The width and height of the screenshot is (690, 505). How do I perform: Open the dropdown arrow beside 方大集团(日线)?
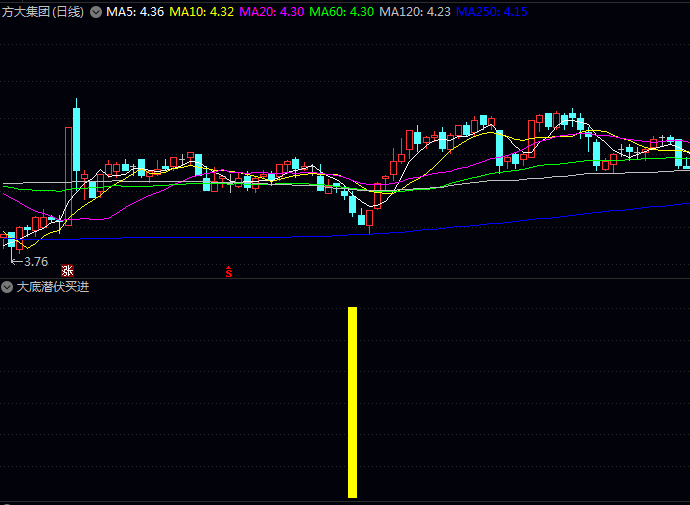(96, 12)
